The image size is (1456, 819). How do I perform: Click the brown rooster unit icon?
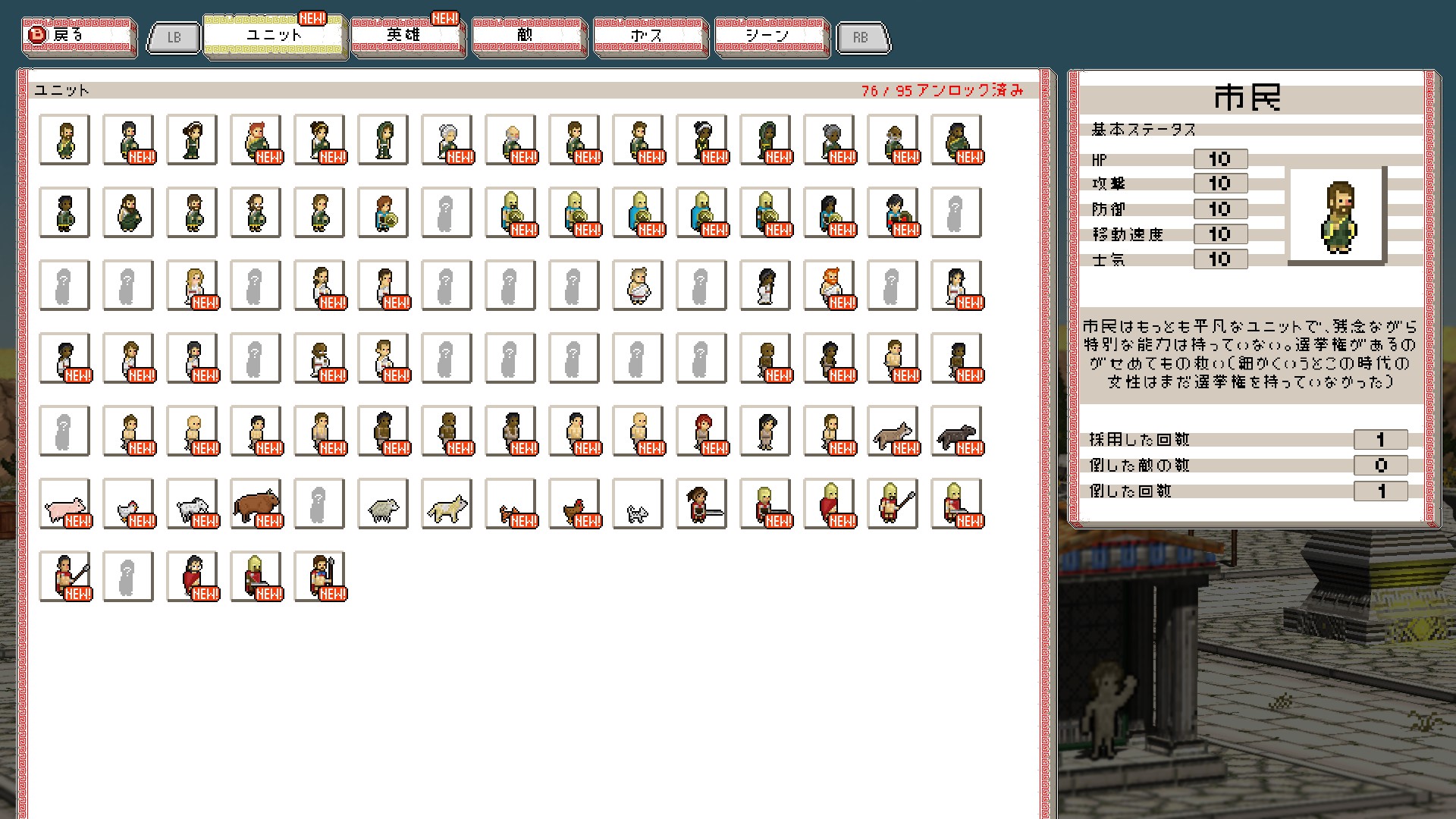click(573, 504)
